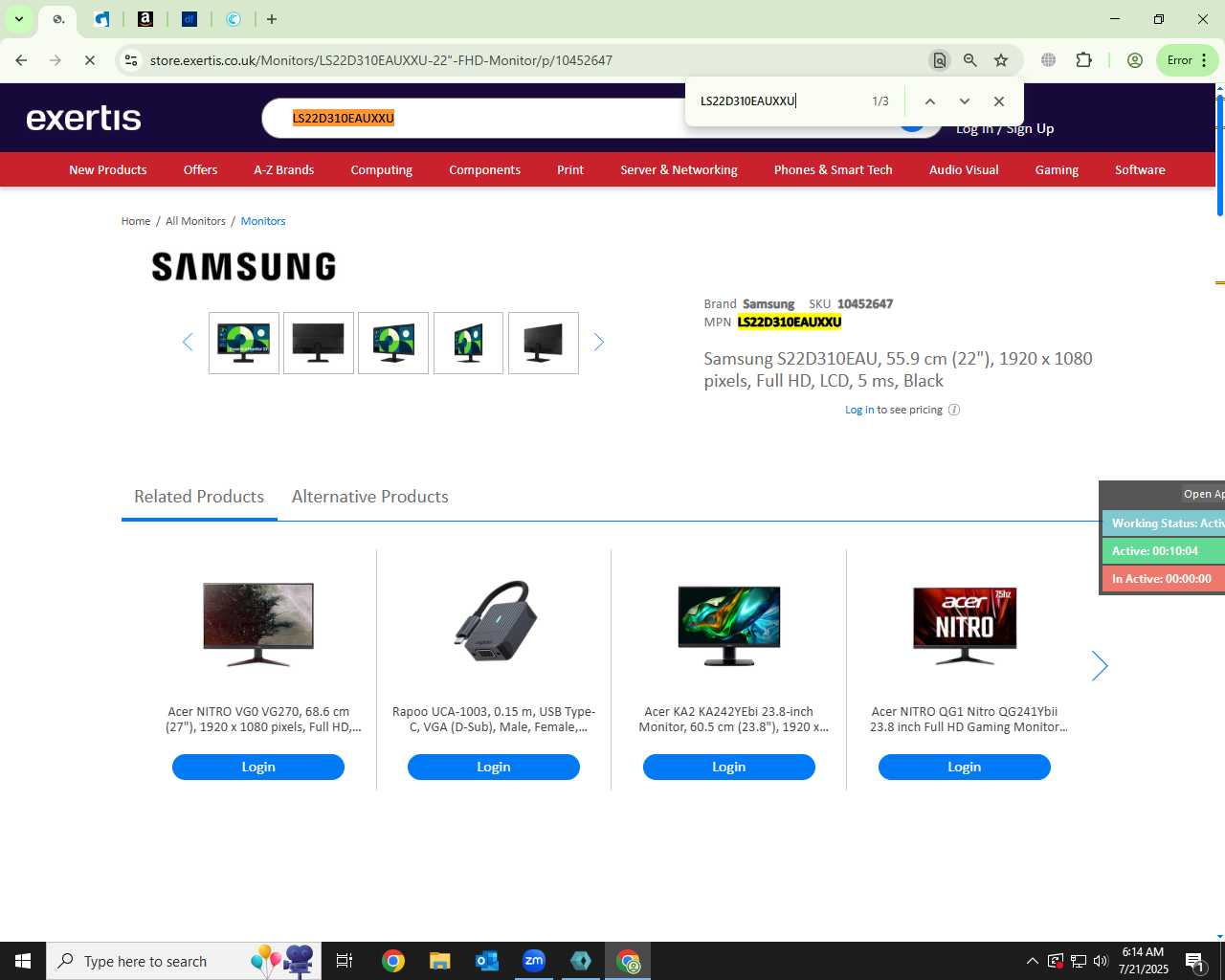Open the Extensions puzzle icon
The image size is (1225, 980).
[x=1083, y=60]
